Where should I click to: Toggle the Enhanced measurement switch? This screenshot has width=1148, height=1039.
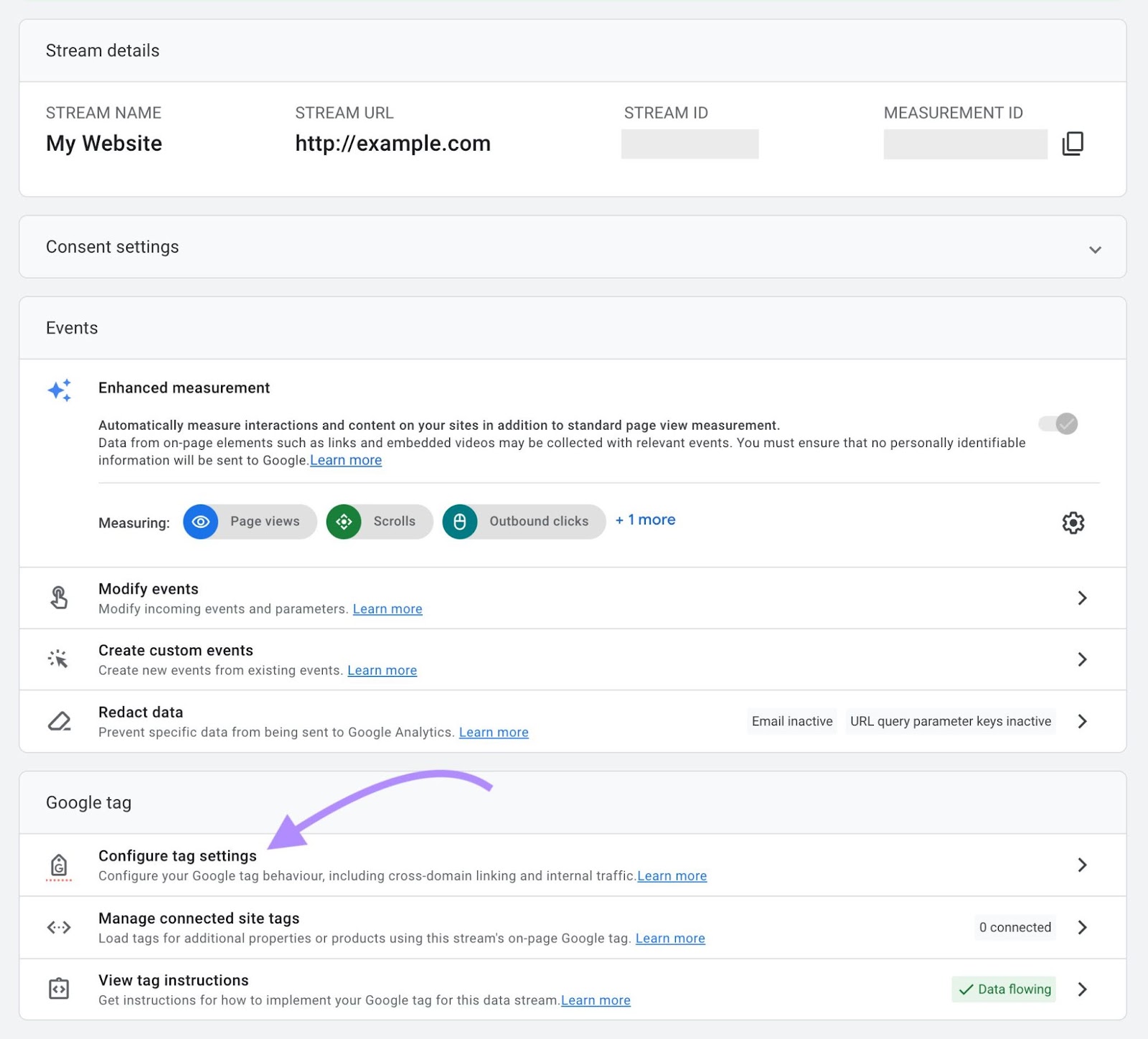(1058, 424)
